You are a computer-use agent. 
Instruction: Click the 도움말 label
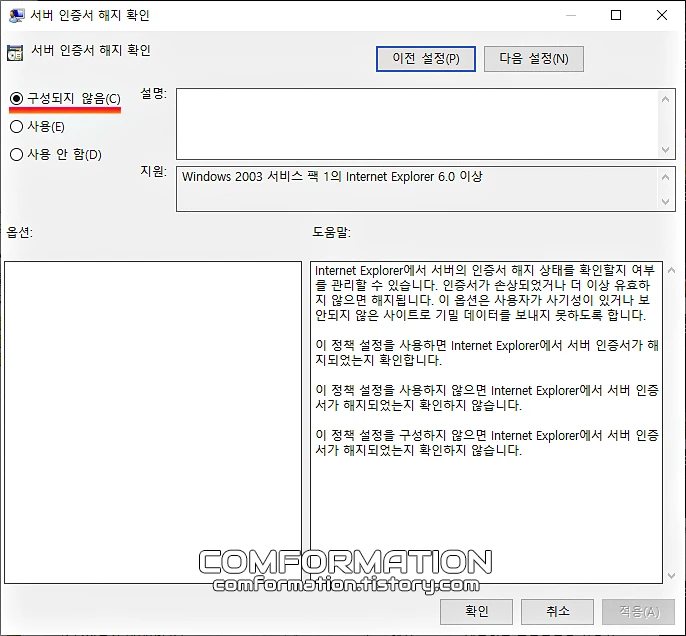[x=331, y=232]
